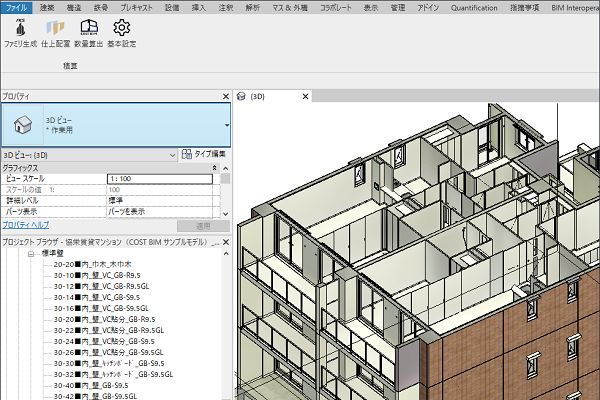Select wall type 30-20■内_壁_VC貼分_GB-R9.5
This screenshot has height=400, width=600.
tap(104, 320)
